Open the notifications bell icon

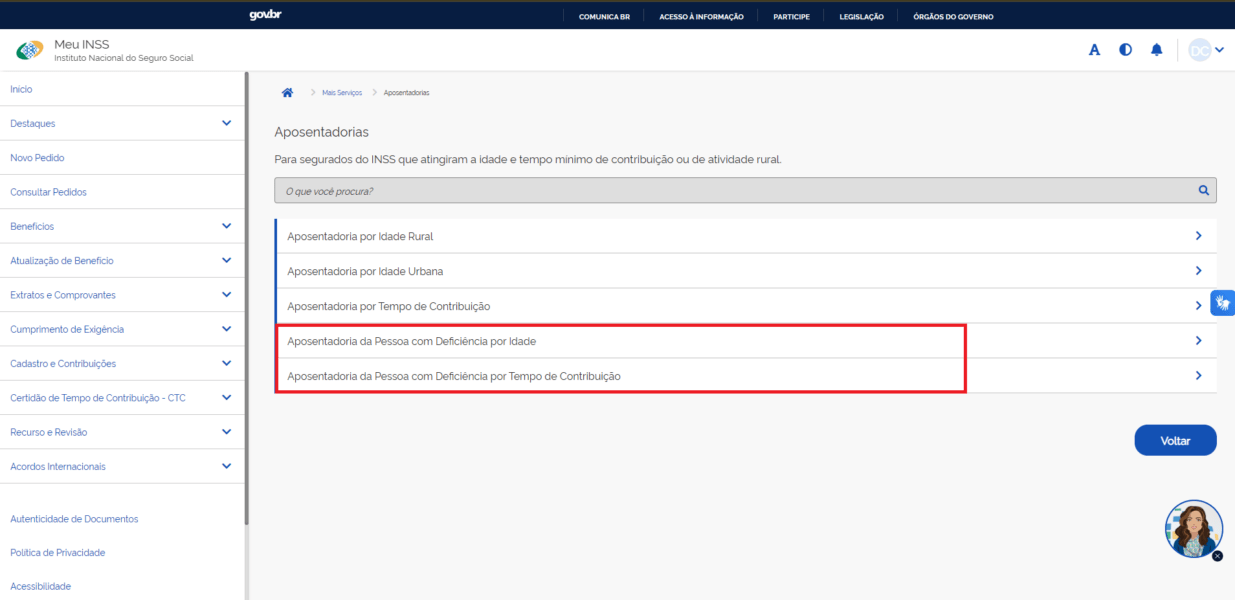[x=1157, y=50]
